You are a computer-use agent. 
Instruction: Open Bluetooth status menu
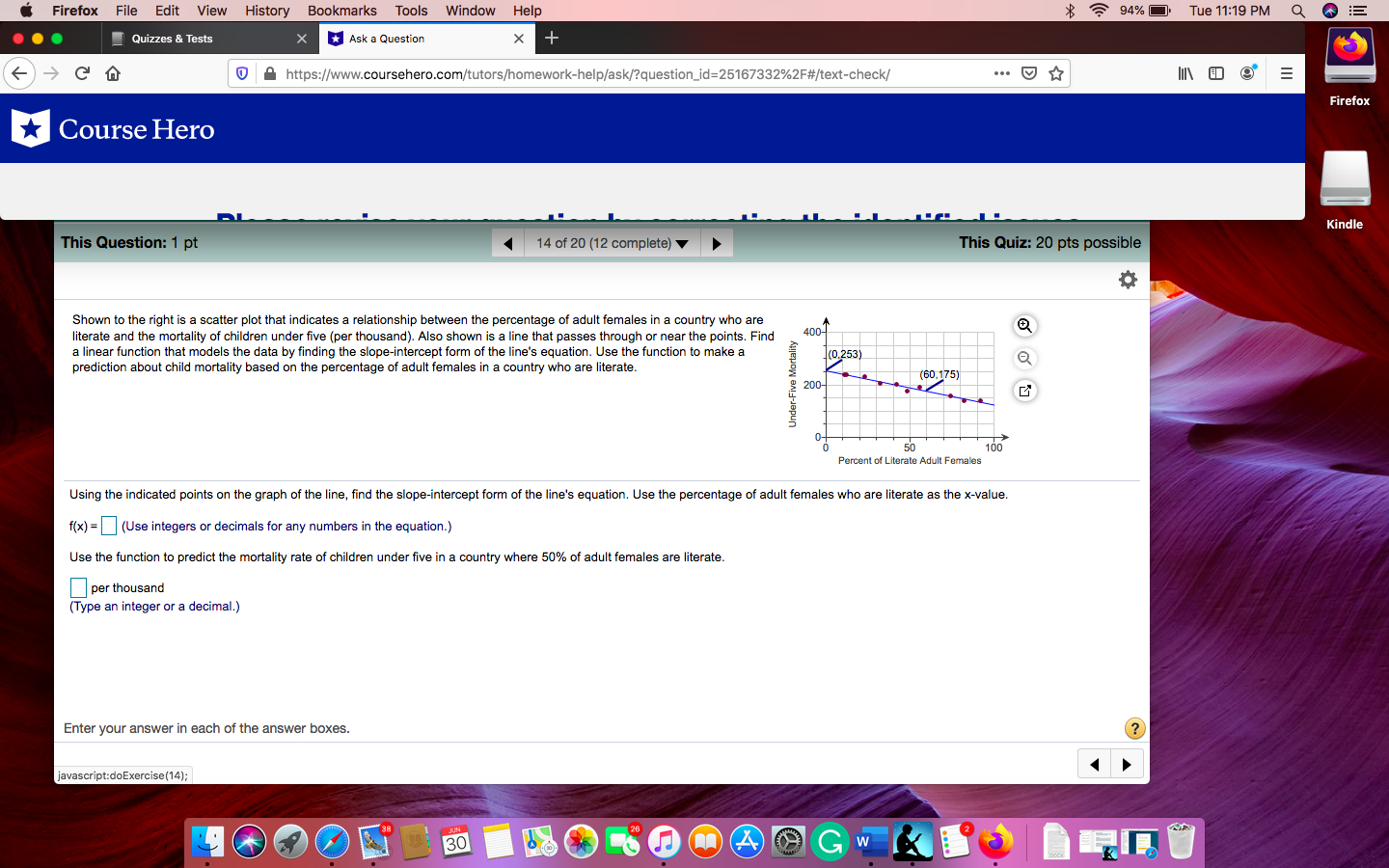(1070, 11)
